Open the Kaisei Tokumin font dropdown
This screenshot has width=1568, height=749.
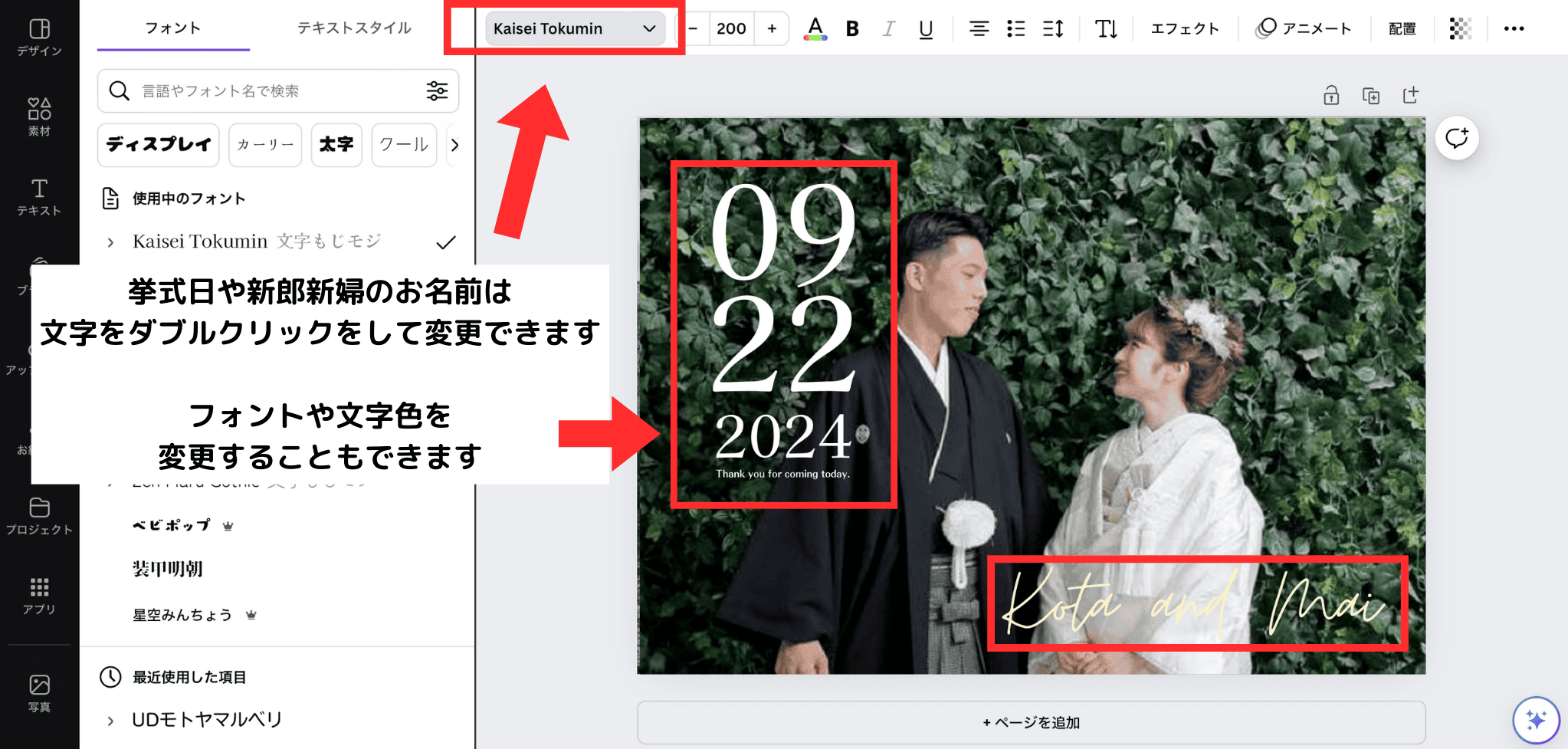point(575,29)
